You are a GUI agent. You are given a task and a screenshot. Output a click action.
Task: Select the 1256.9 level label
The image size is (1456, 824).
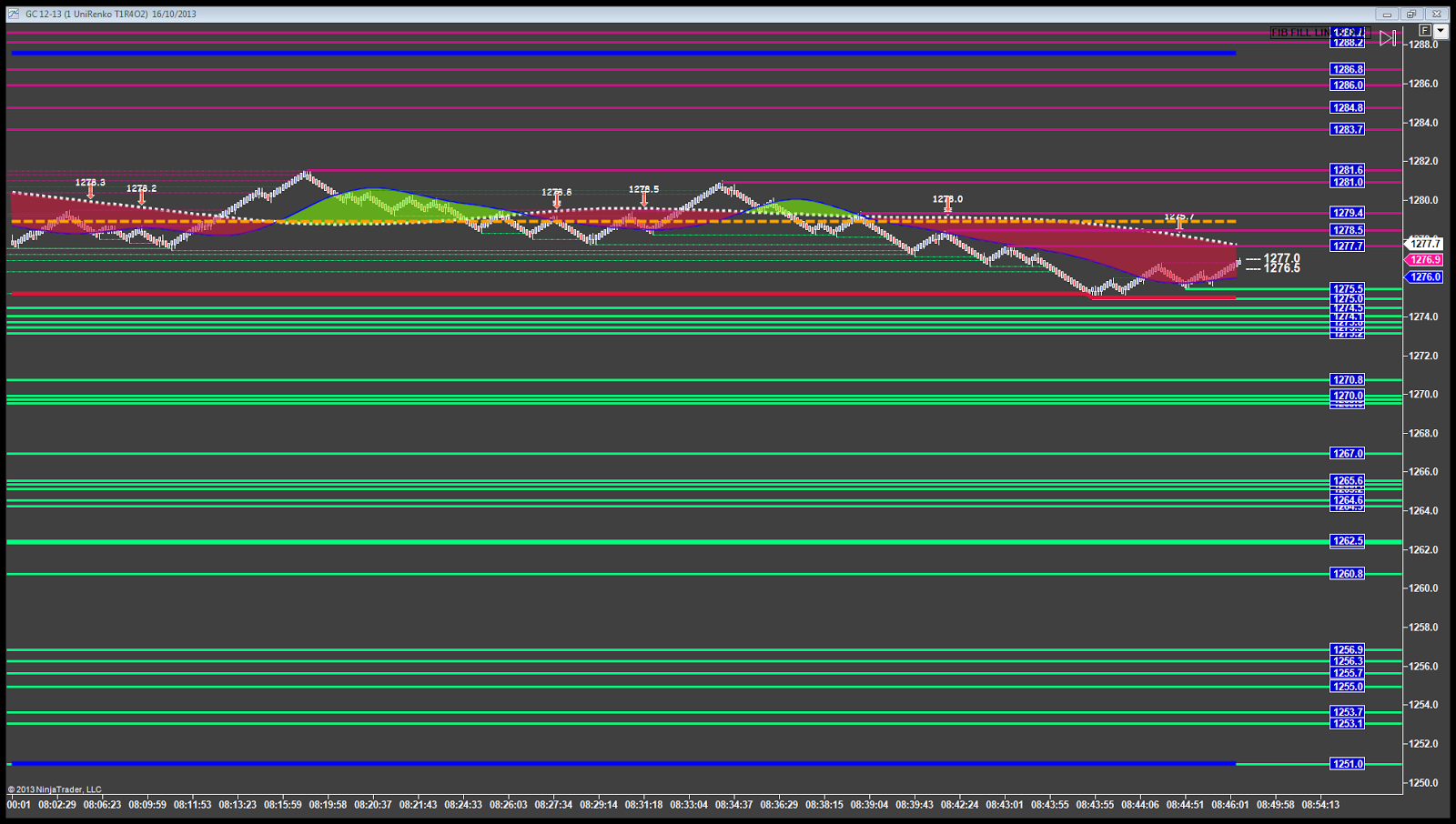click(1348, 649)
